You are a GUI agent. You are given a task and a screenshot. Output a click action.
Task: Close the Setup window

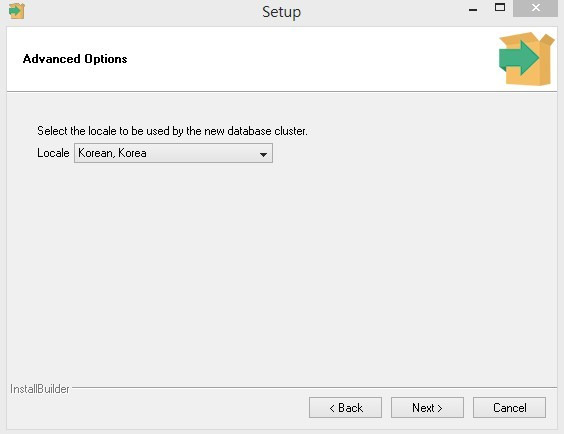[x=536, y=8]
